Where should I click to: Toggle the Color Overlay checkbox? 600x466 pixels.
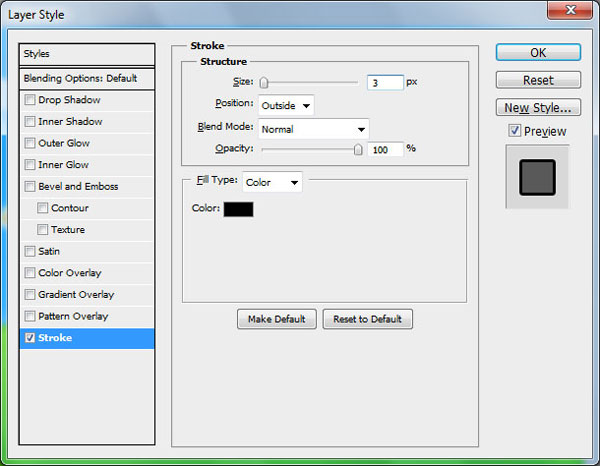[x=29, y=273]
